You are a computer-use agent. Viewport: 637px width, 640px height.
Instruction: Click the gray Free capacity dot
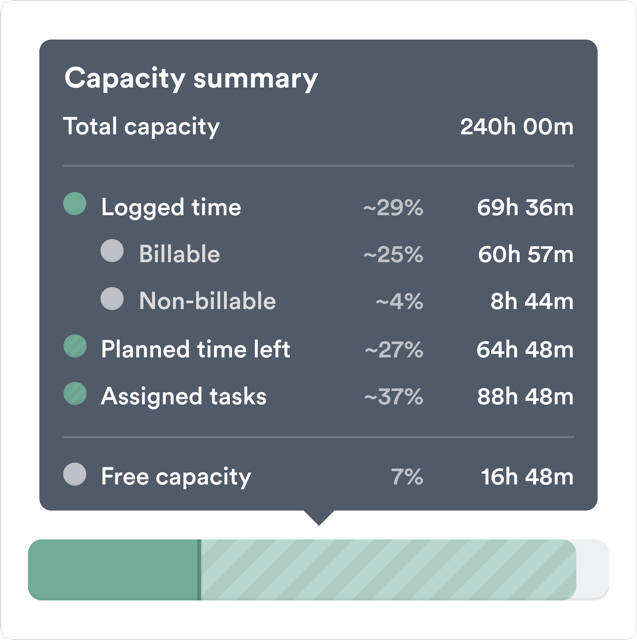tap(75, 474)
